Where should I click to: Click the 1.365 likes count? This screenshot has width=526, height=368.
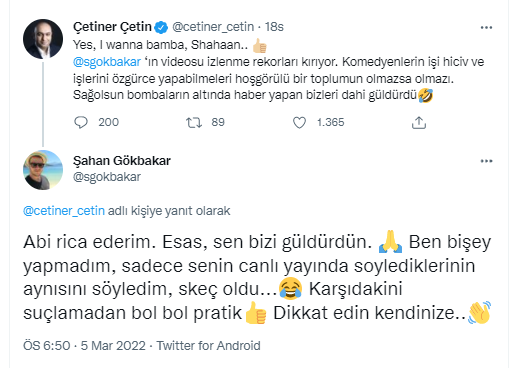330,122
